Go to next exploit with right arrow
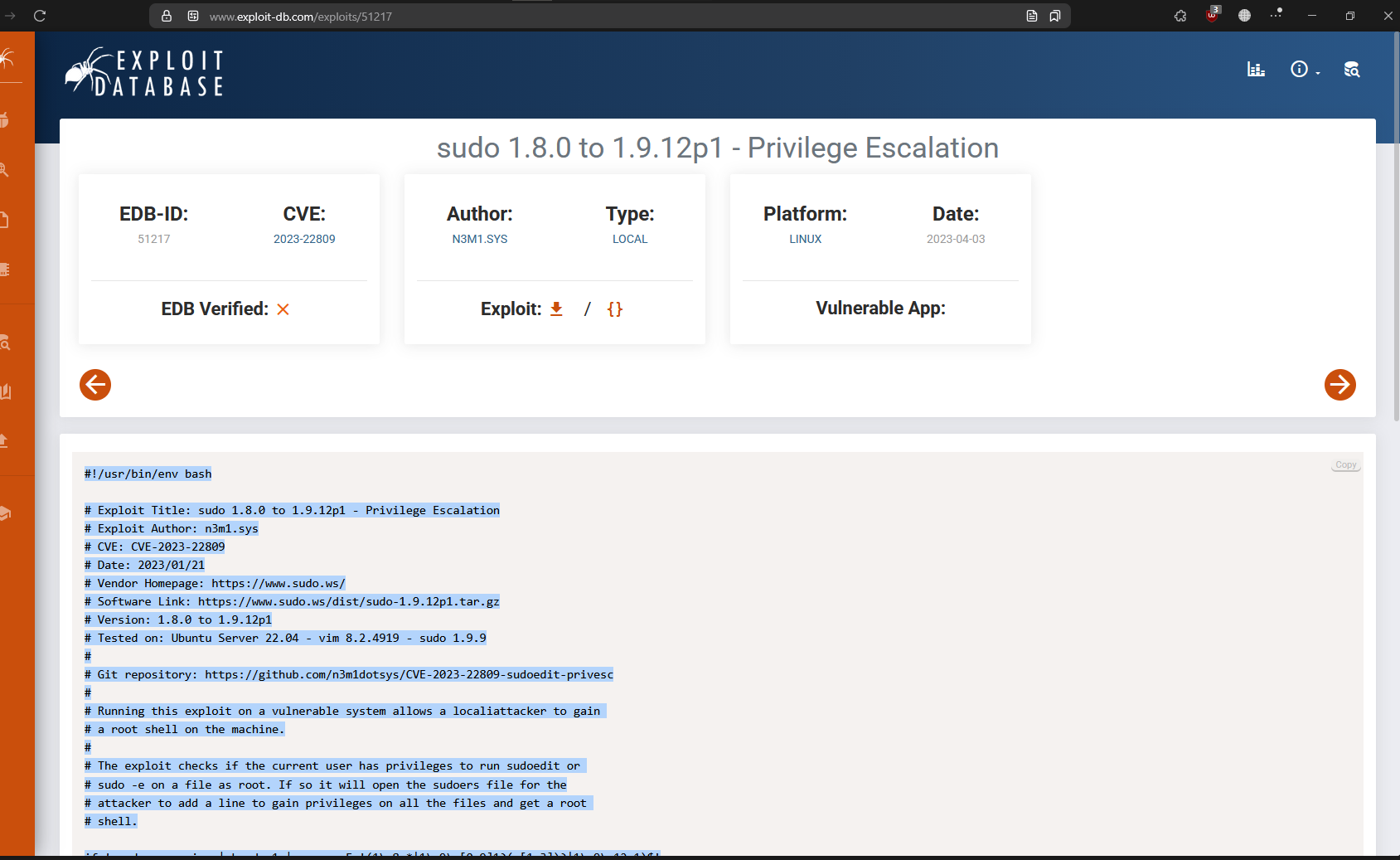Screen dimensions: 1400x860 pos(1339,385)
